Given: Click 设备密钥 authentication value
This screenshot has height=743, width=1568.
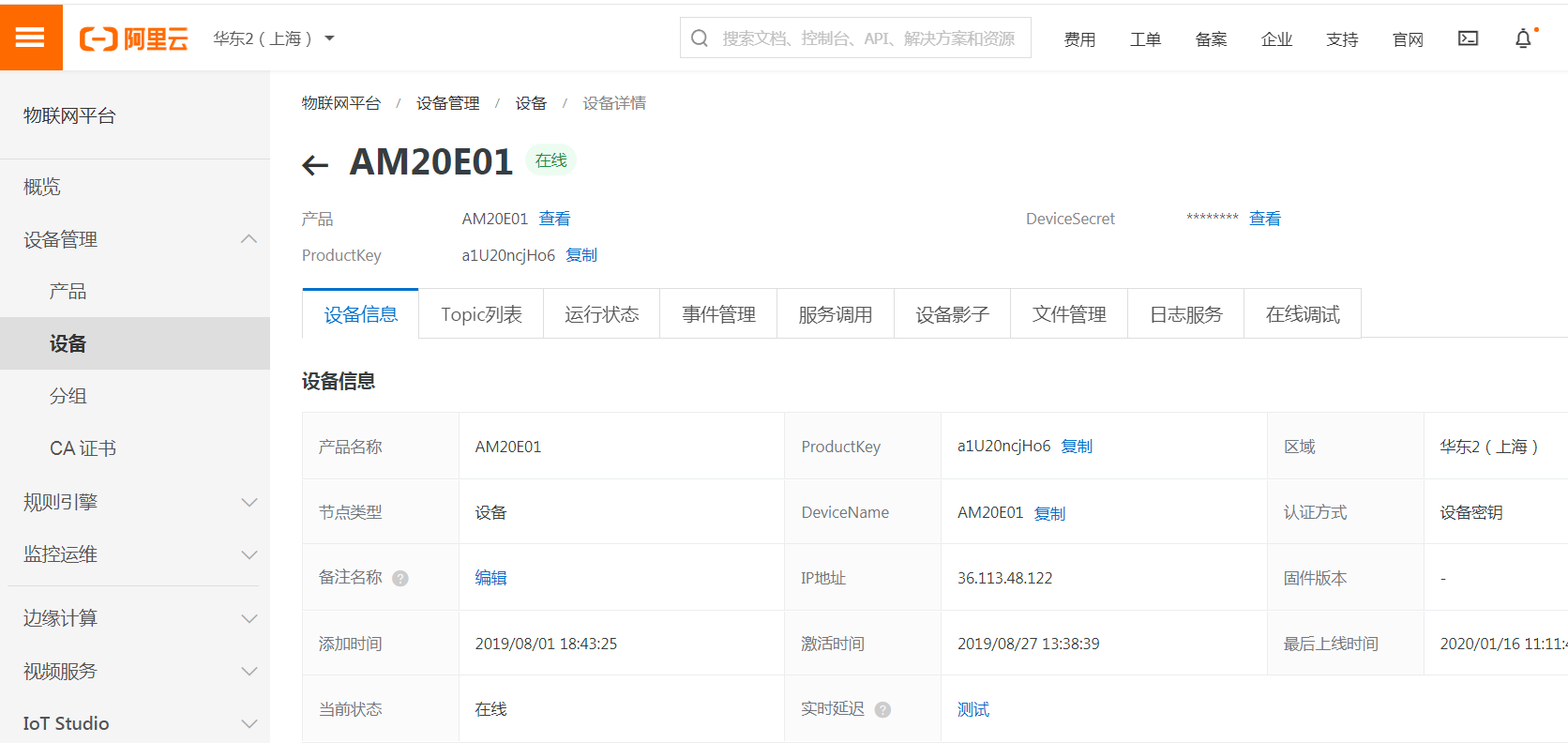Looking at the screenshot, I should 1471,513.
